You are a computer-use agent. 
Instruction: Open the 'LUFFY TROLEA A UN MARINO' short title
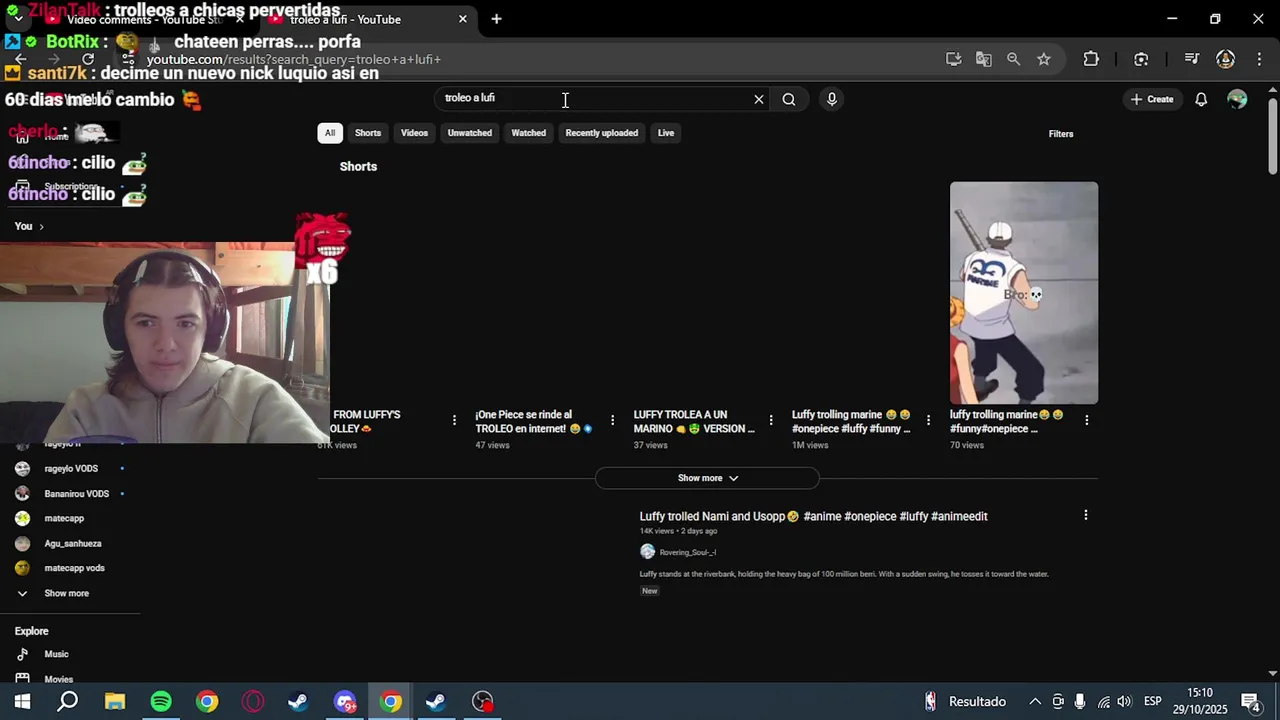tap(694, 421)
